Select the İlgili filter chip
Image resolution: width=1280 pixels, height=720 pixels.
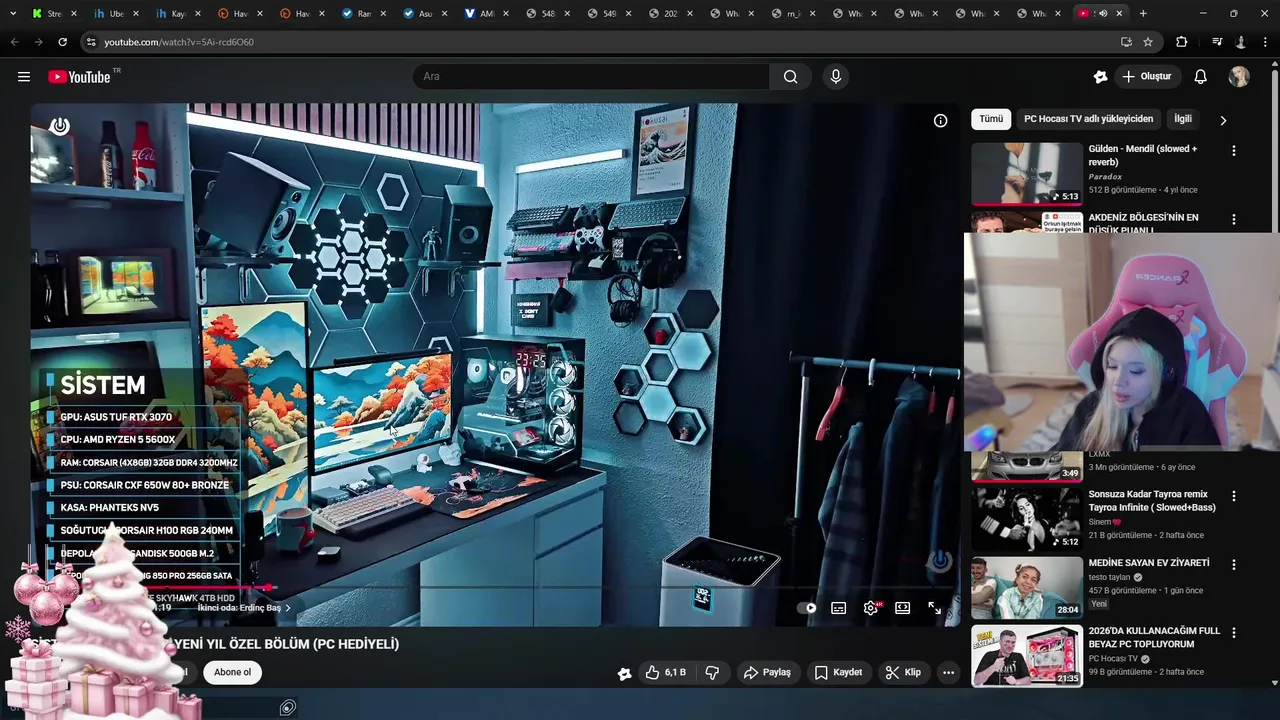point(1183,119)
